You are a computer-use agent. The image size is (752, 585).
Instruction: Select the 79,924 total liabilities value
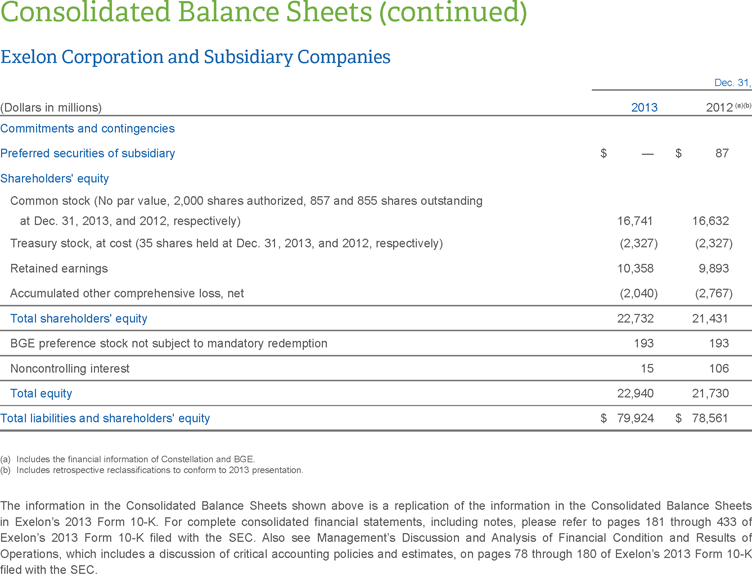coord(636,418)
